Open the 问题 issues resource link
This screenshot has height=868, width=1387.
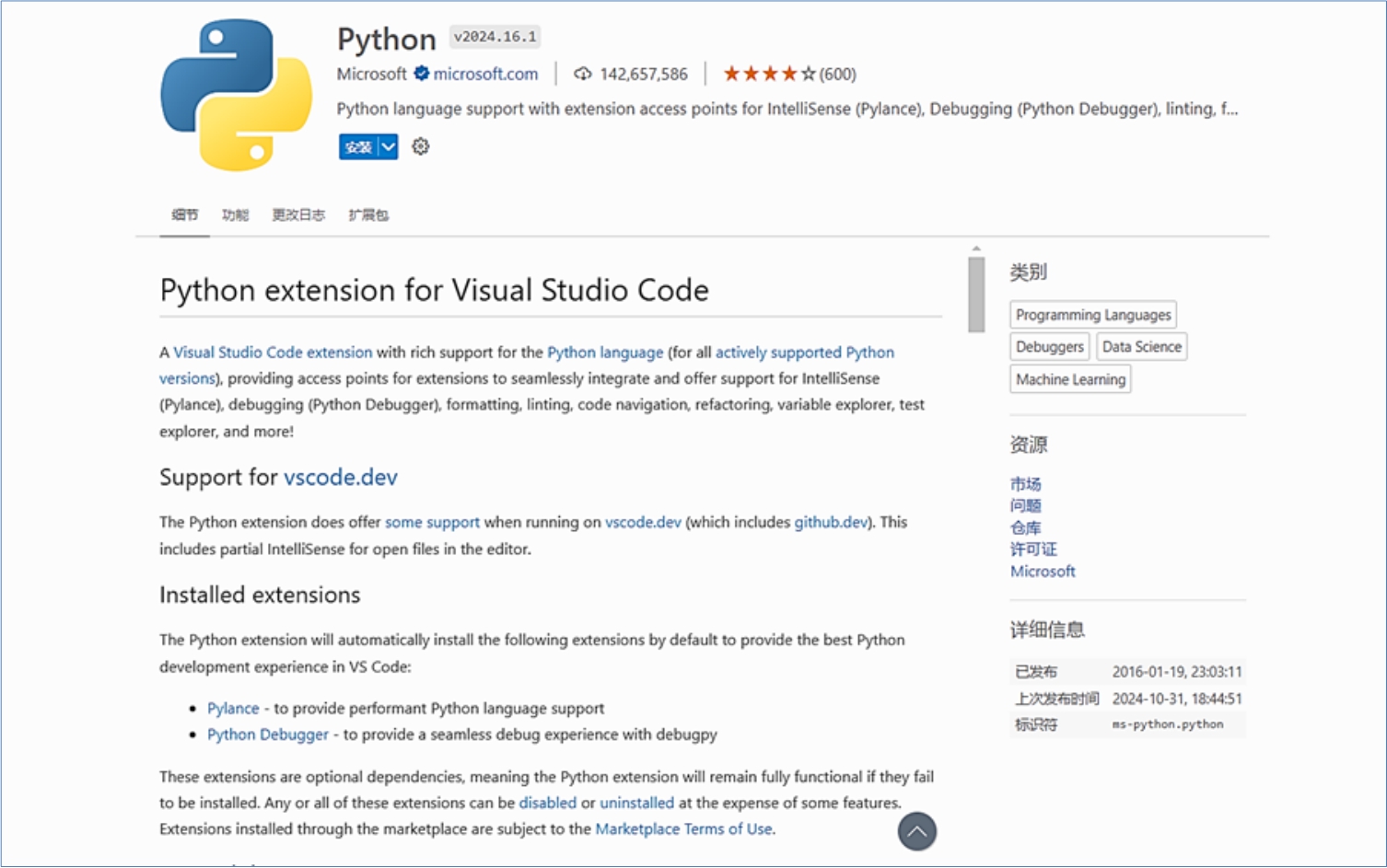click(x=1025, y=505)
